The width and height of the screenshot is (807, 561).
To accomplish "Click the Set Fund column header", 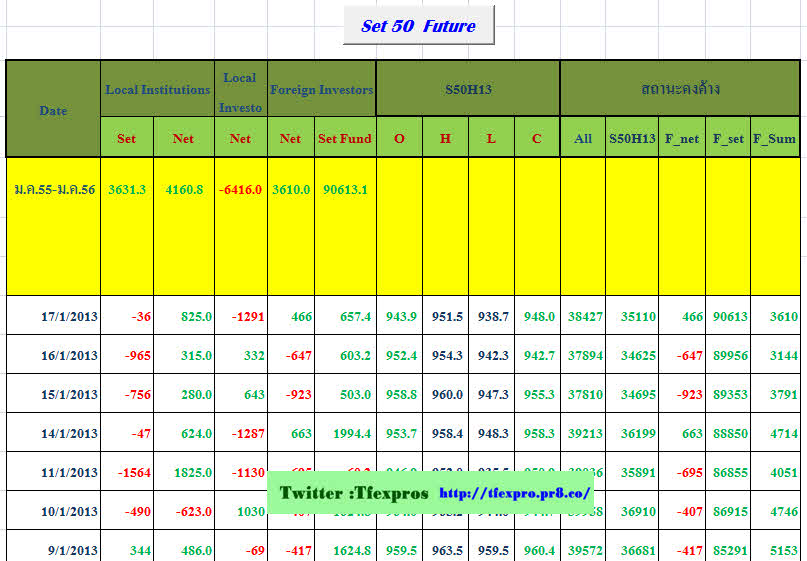I will (x=345, y=138).
